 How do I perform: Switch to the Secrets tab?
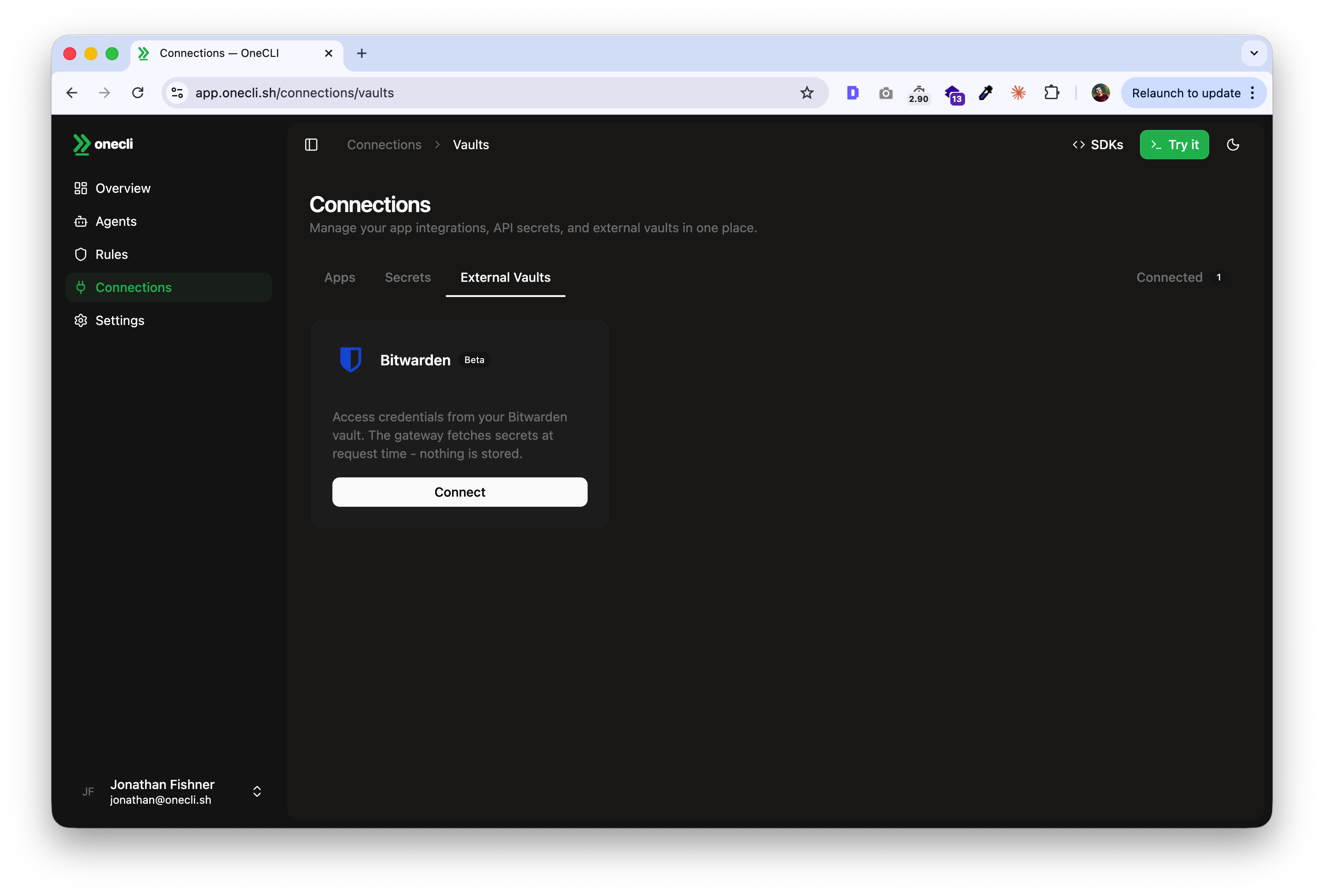point(407,277)
